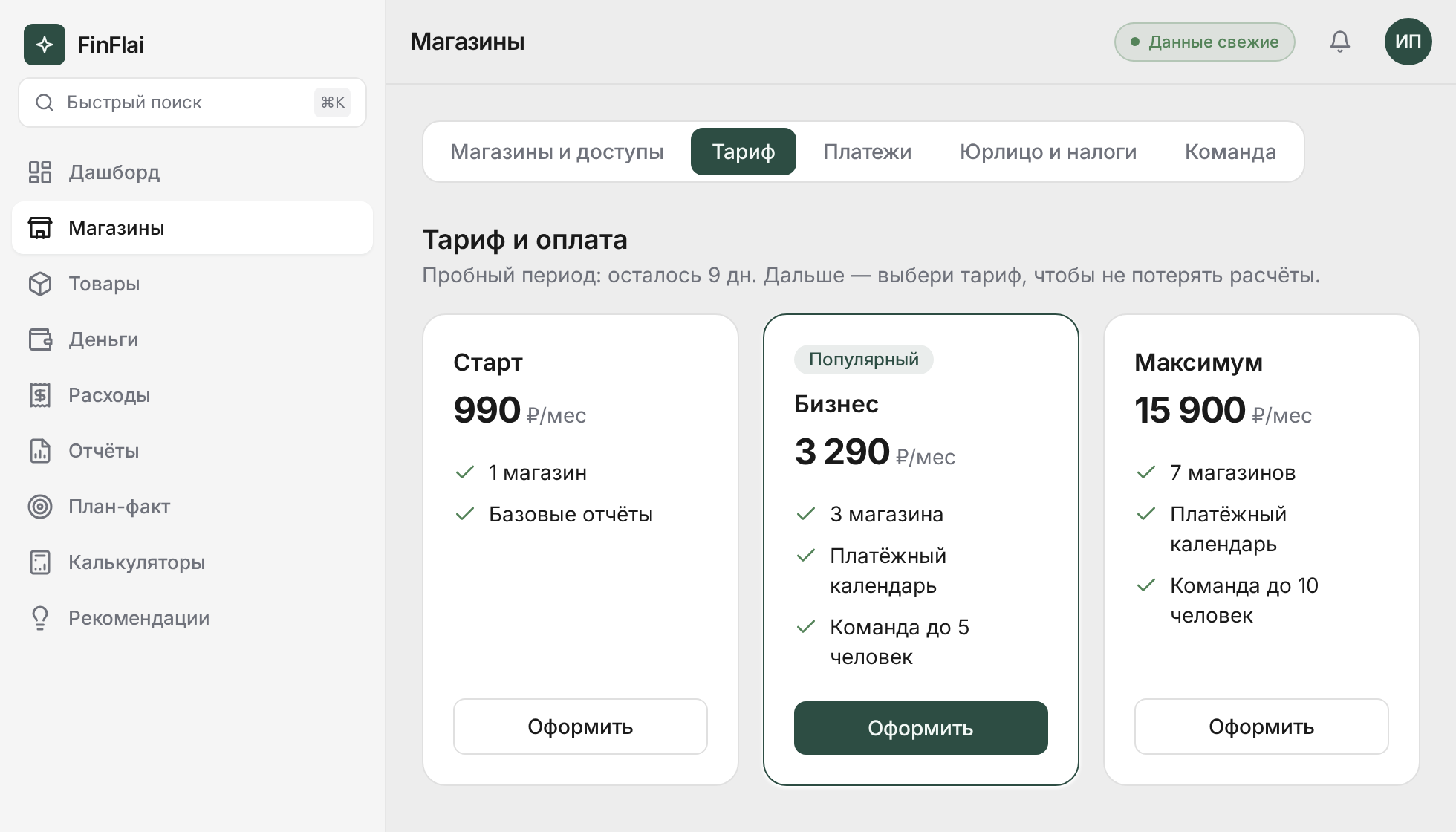Open the Товары box icon

(x=40, y=284)
